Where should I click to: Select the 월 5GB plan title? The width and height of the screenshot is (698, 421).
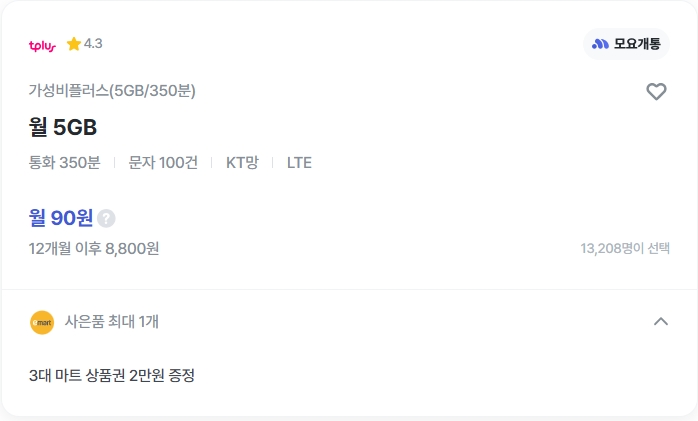[x=63, y=127]
